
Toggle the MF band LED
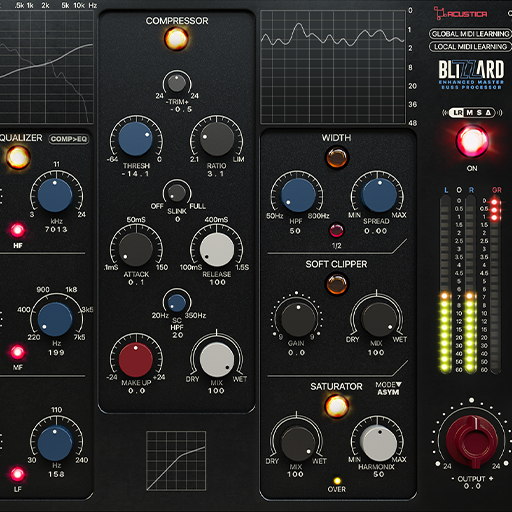[x=18, y=352]
